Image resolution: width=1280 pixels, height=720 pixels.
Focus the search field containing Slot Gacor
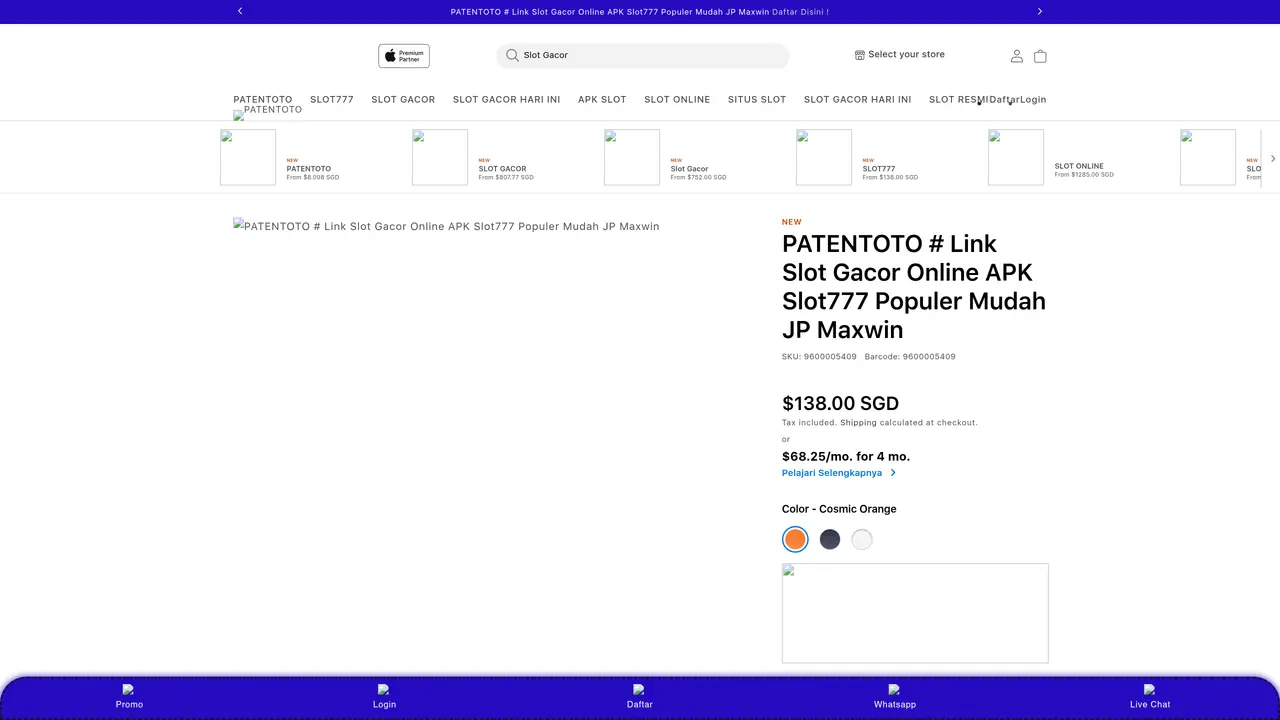coord(643,55)
